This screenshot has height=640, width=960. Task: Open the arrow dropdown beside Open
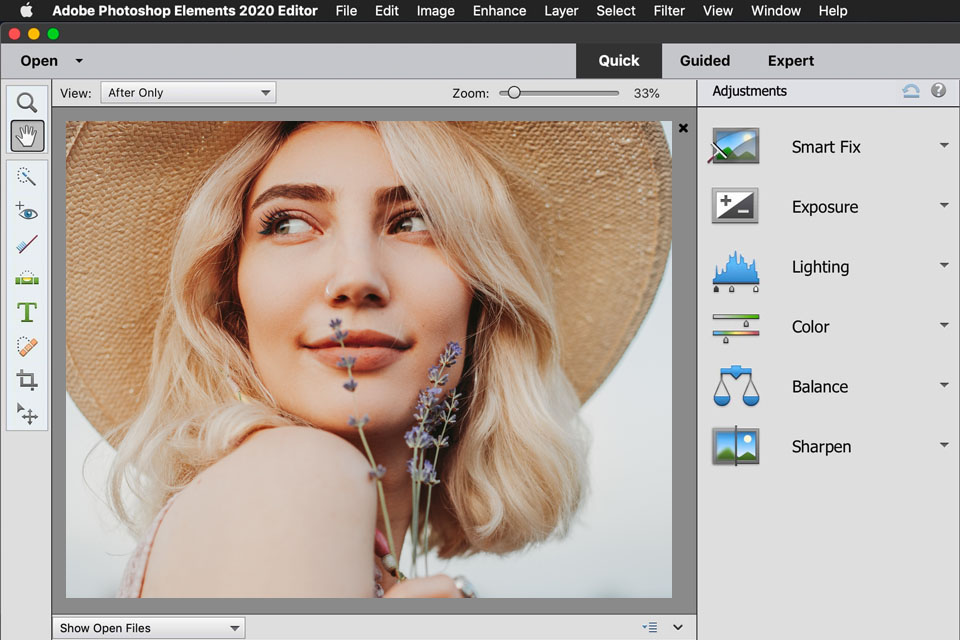(x=79, y=61)
